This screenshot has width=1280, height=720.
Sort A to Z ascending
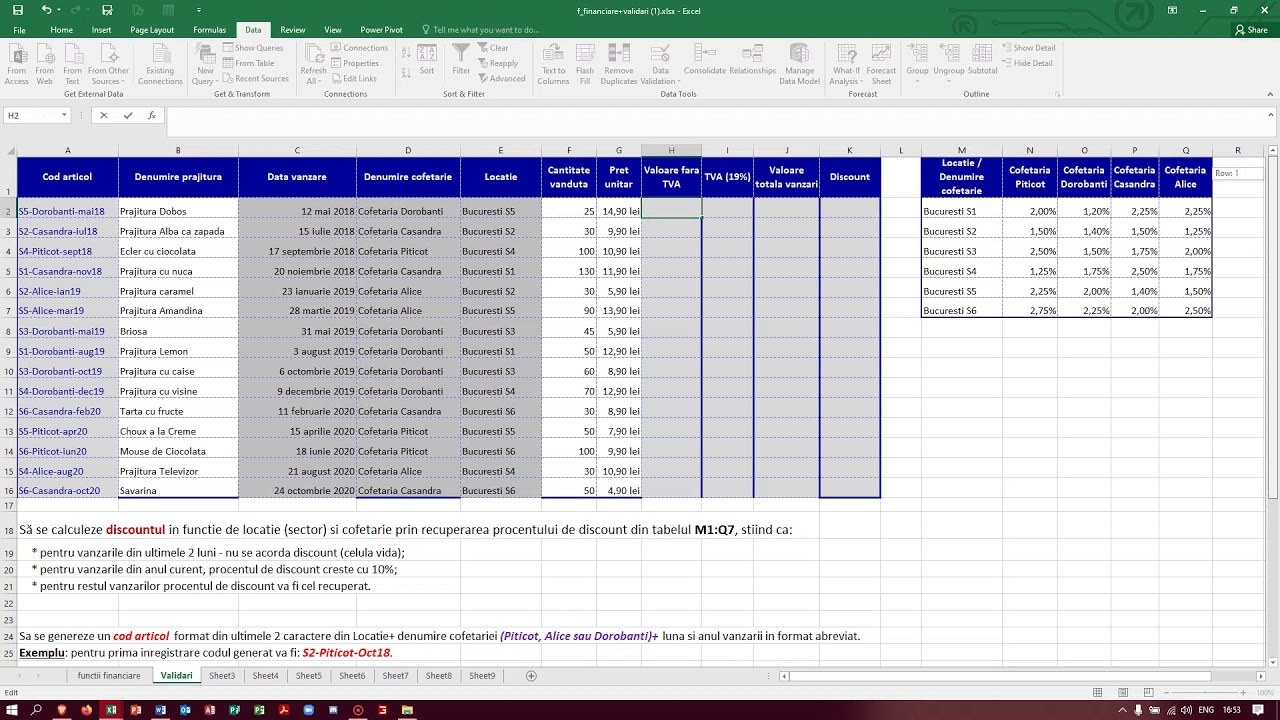(407, 51)
